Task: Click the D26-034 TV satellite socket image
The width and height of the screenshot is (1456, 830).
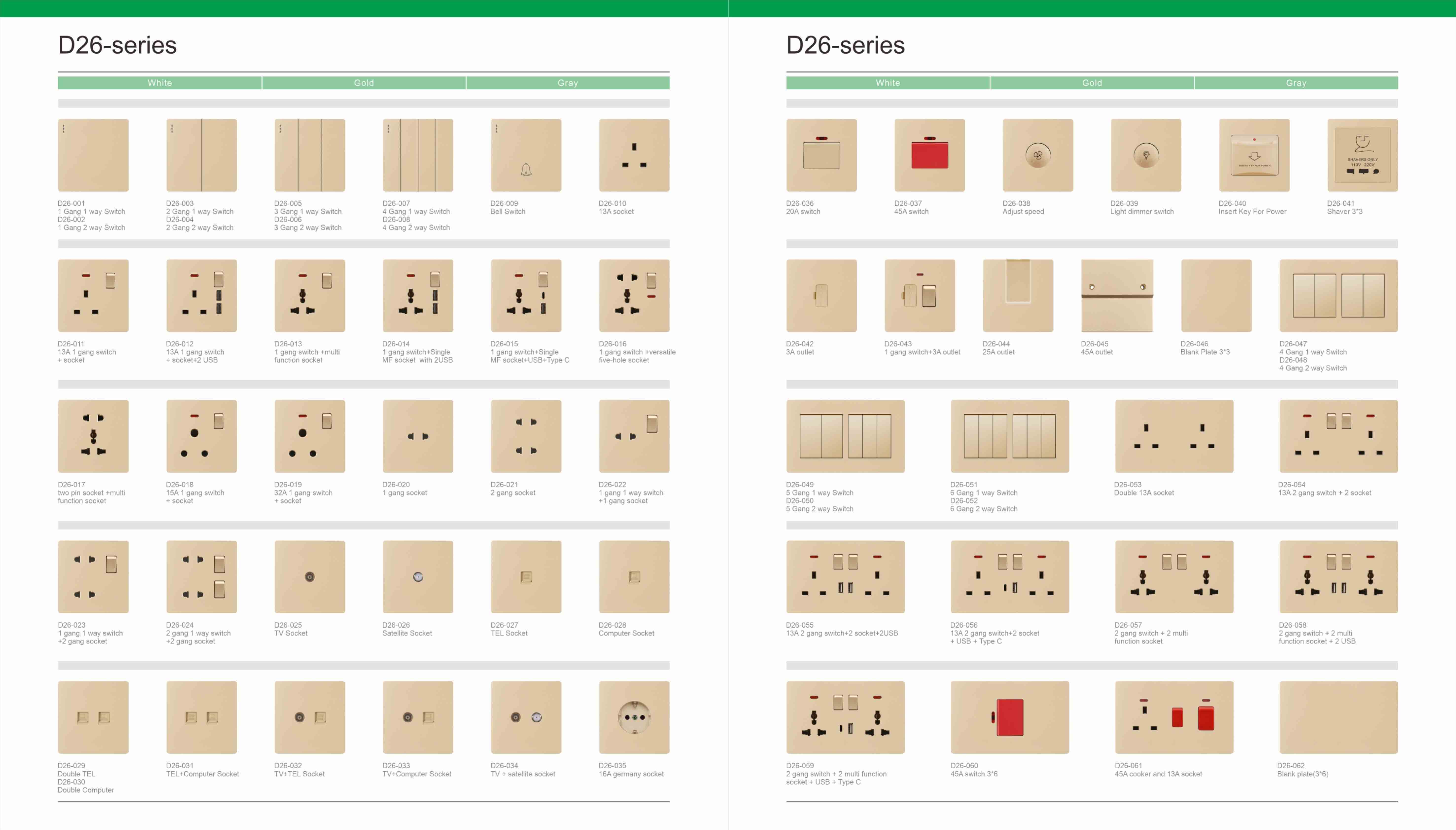Action: click(526, 717)
